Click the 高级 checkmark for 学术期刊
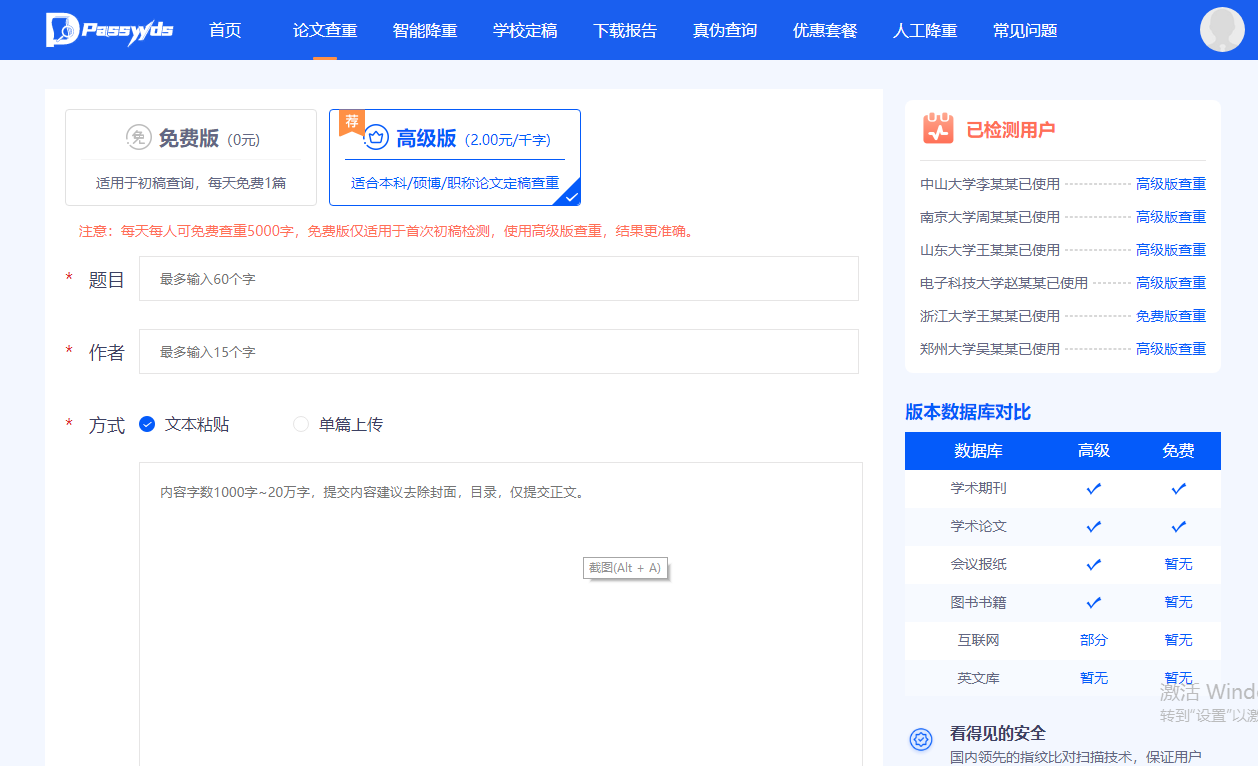1258x766 pixels. tap(1093, 488)
